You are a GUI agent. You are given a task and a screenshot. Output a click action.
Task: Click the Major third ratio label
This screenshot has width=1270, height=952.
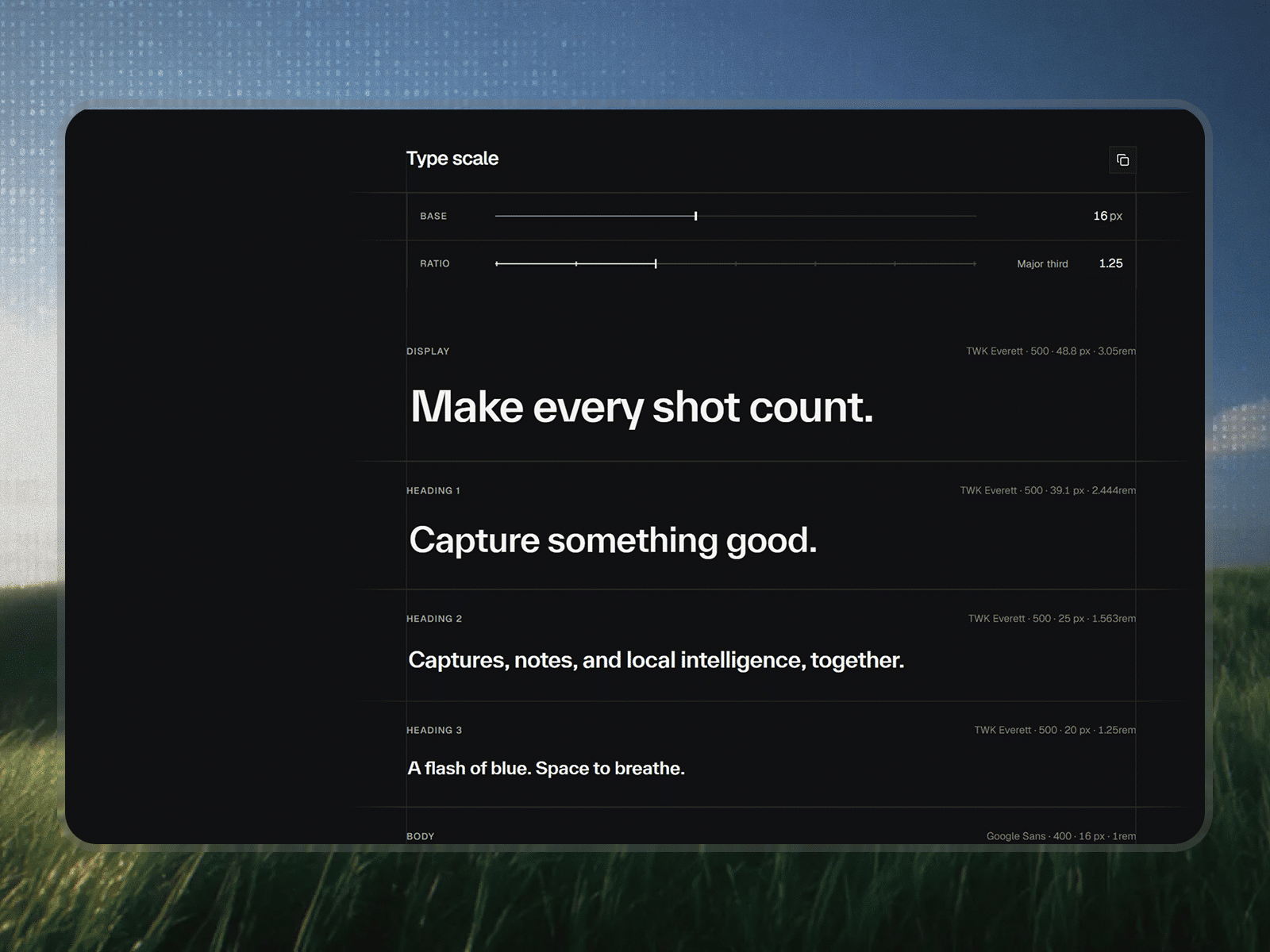point(1042,263)
